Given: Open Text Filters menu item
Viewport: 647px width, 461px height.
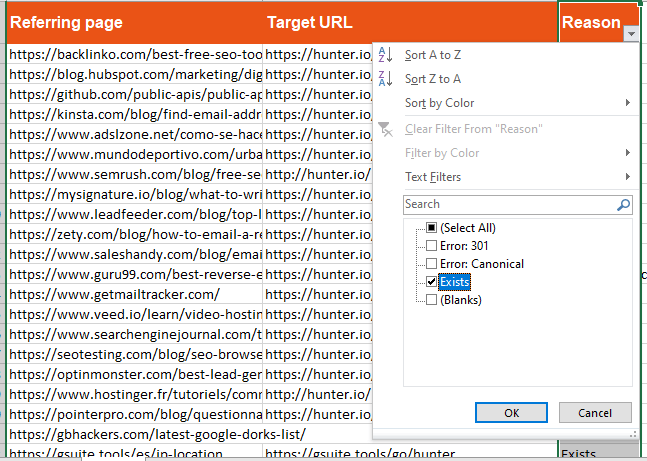Looking at the screenshot, I should (505, 177).
